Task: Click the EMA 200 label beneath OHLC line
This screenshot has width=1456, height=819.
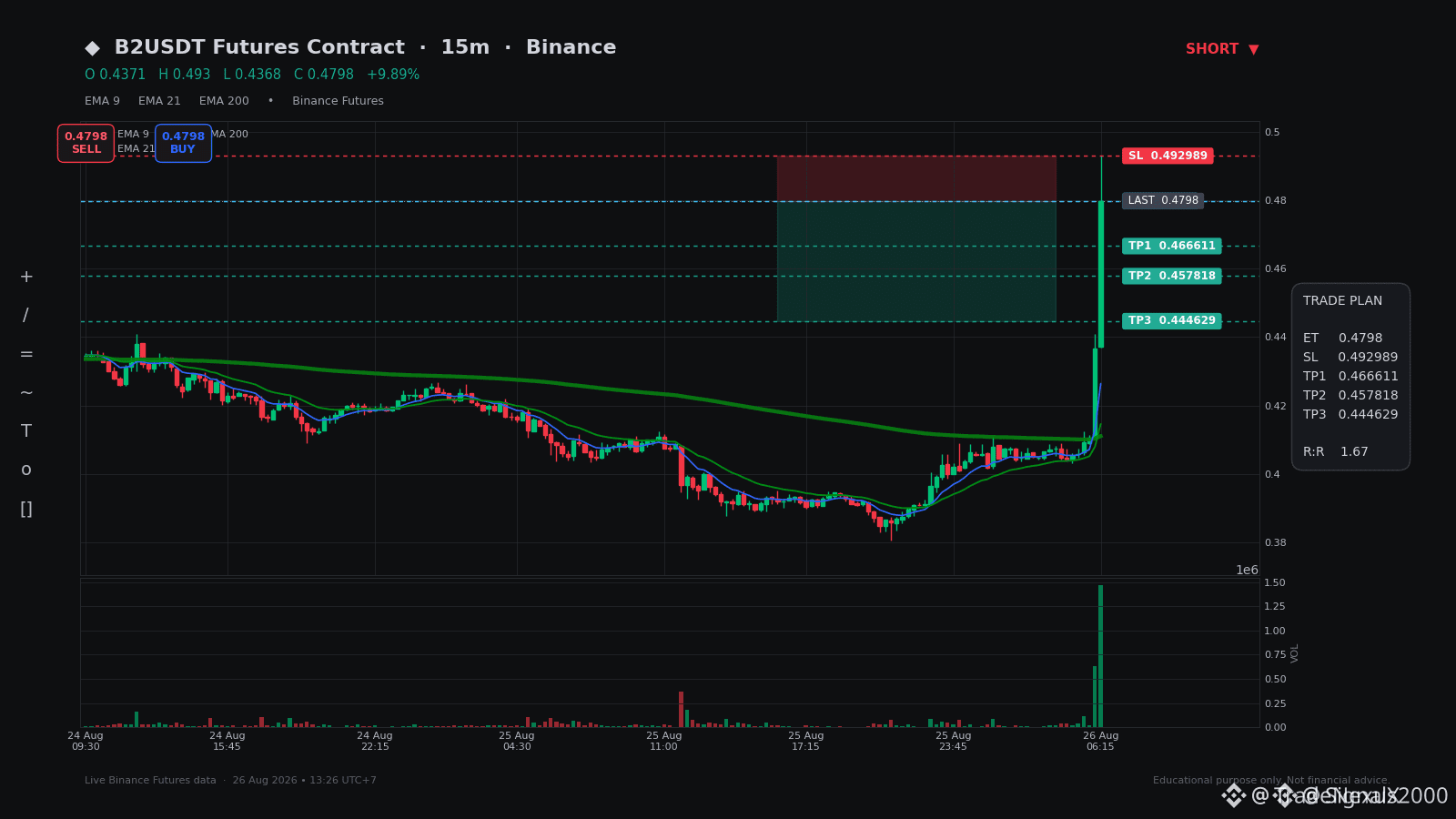Action: pyautogui.click(x=224, y=101)
